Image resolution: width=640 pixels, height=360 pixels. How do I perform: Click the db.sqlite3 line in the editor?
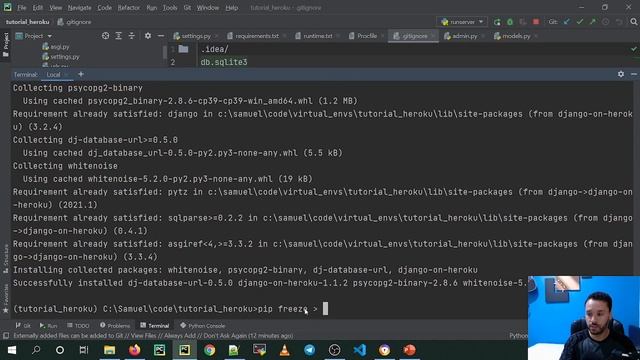(x=224, y=62)
